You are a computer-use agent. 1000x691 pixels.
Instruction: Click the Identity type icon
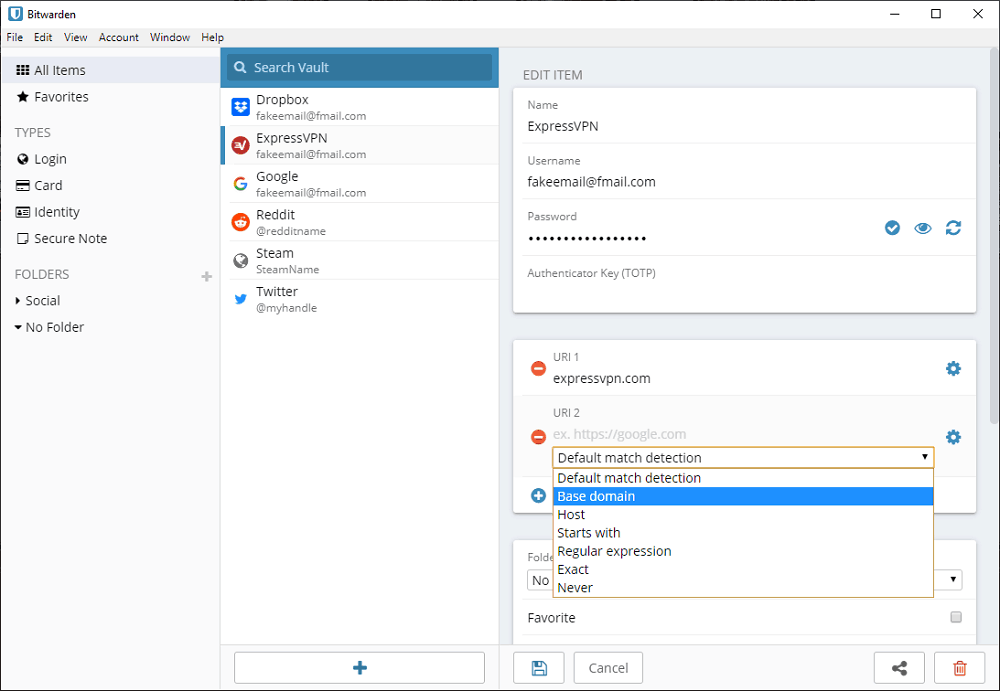click(23, 212)
